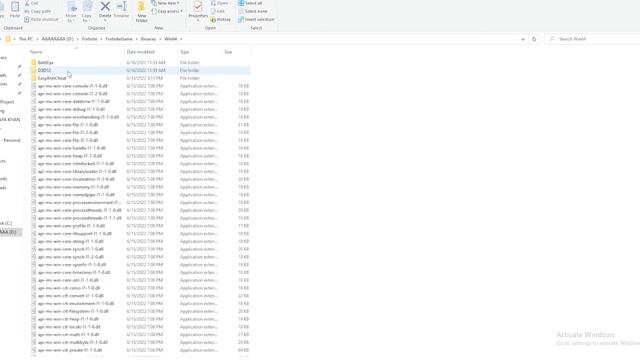Click Edit in Open group
Viewport: 640px width, 360px height.
(218, 11)
